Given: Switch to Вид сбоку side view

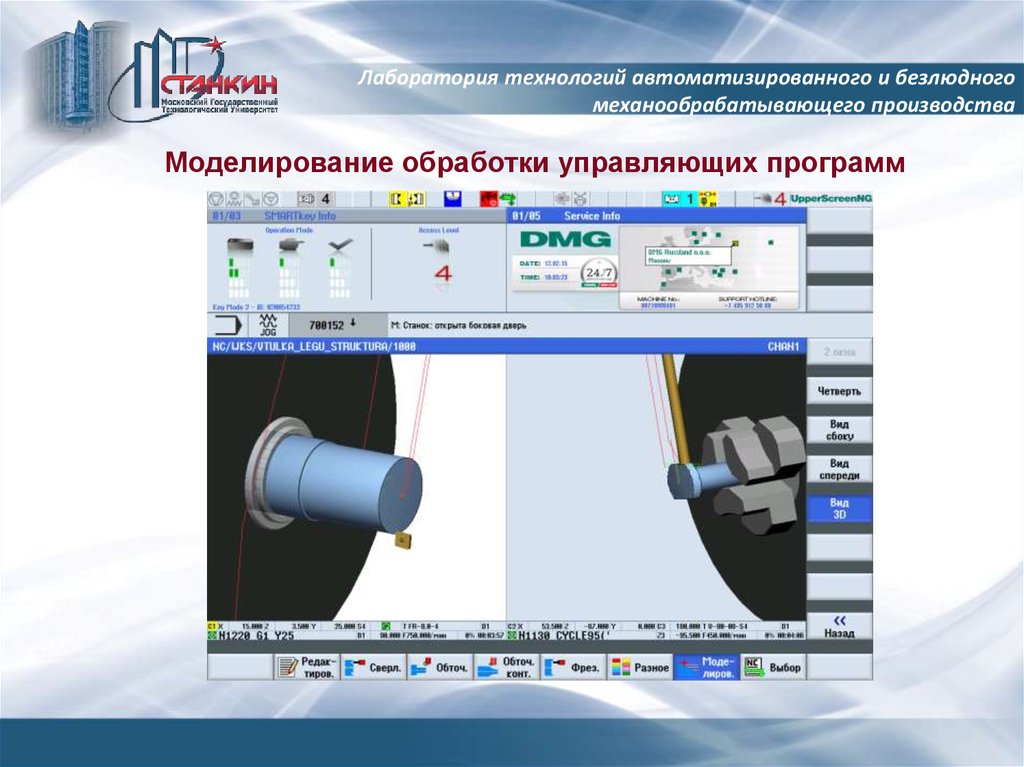Looking at the screenshot, I should (839, 430).
